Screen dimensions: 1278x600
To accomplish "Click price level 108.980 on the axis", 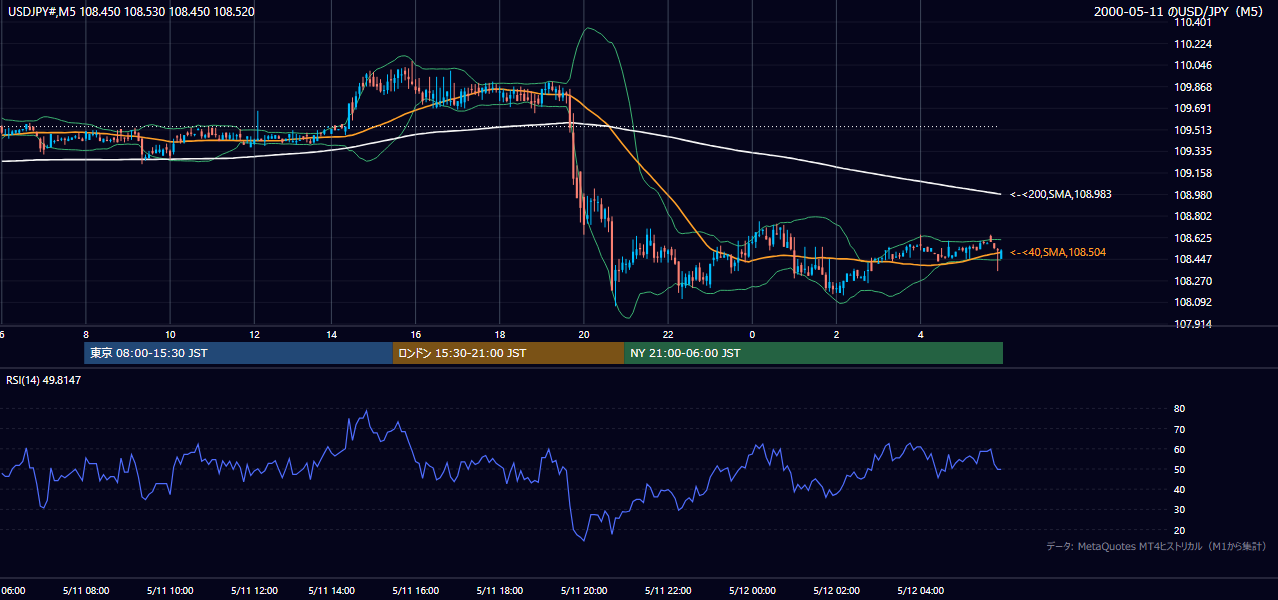I will pyautogui.click(x=1191, y=195).
